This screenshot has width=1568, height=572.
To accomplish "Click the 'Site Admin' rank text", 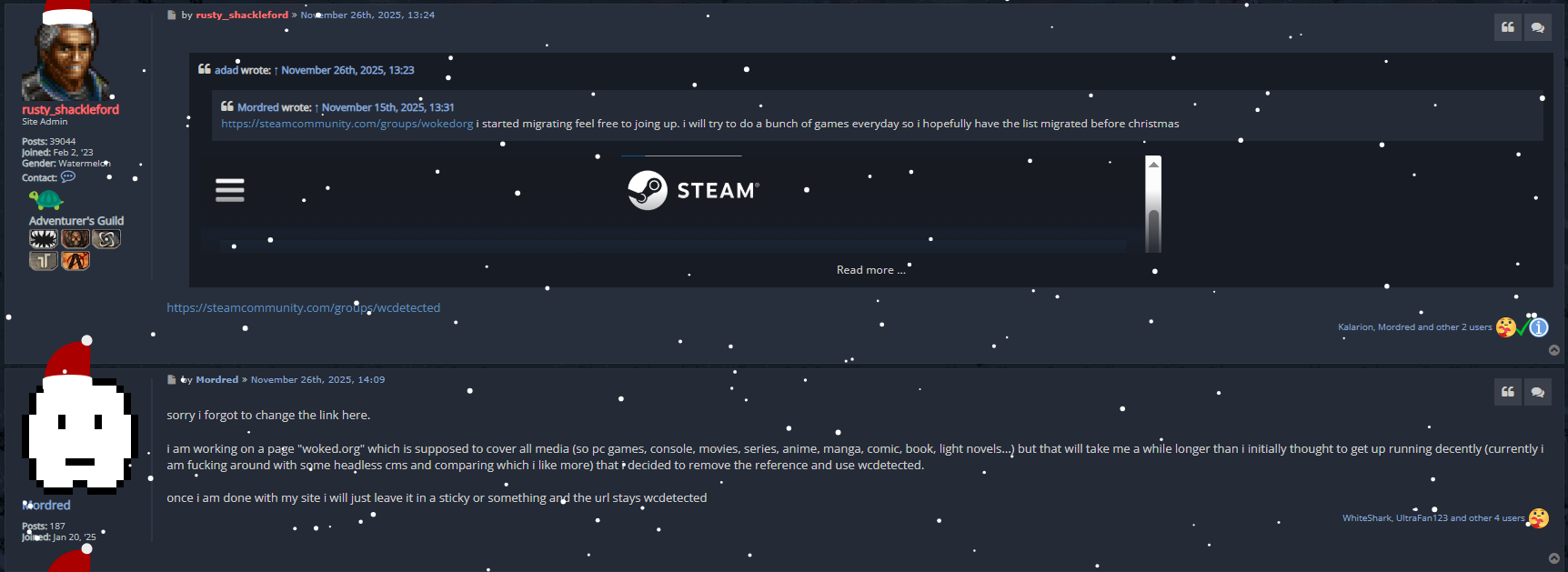I will coord(45,122).
